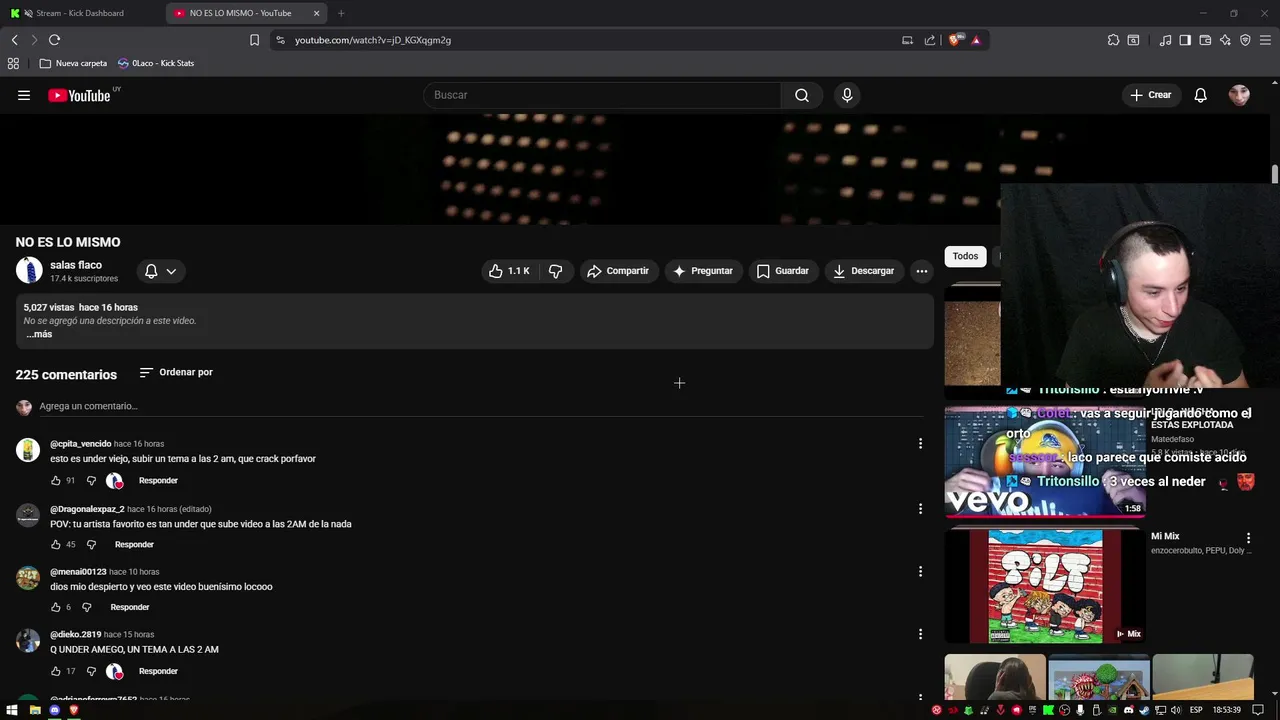This screenshot has height=720, width=1280.
Task: Open Windows notification center icon
Action: tap(1258, 710)
